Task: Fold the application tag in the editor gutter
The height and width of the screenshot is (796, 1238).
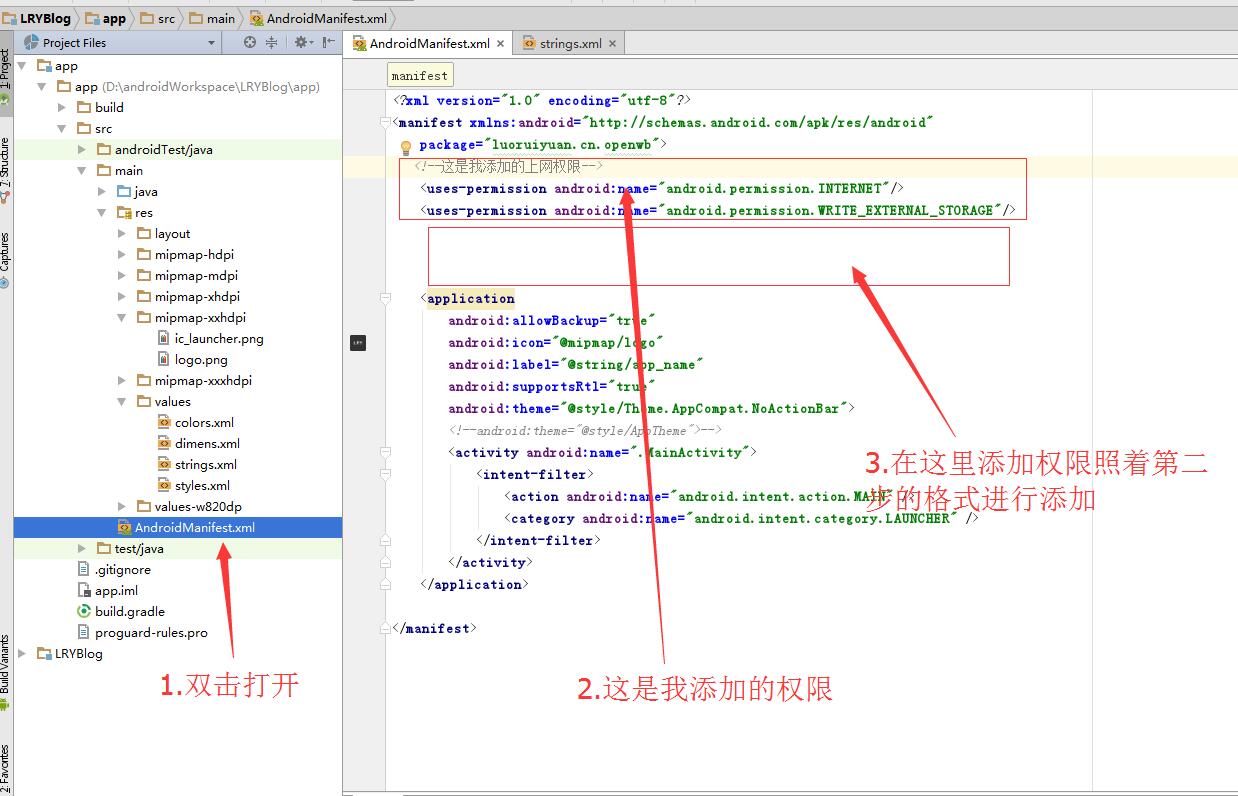Action: click(385, 298)
